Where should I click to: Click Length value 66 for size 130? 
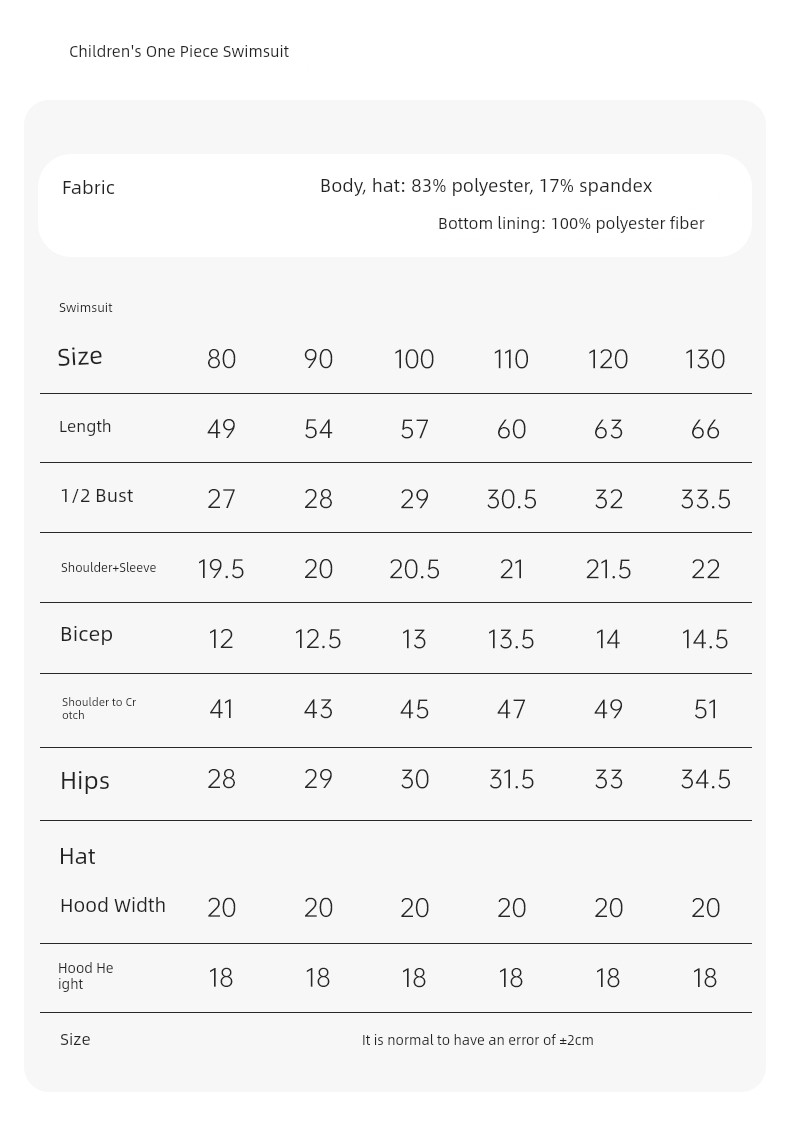coord(705,429)
